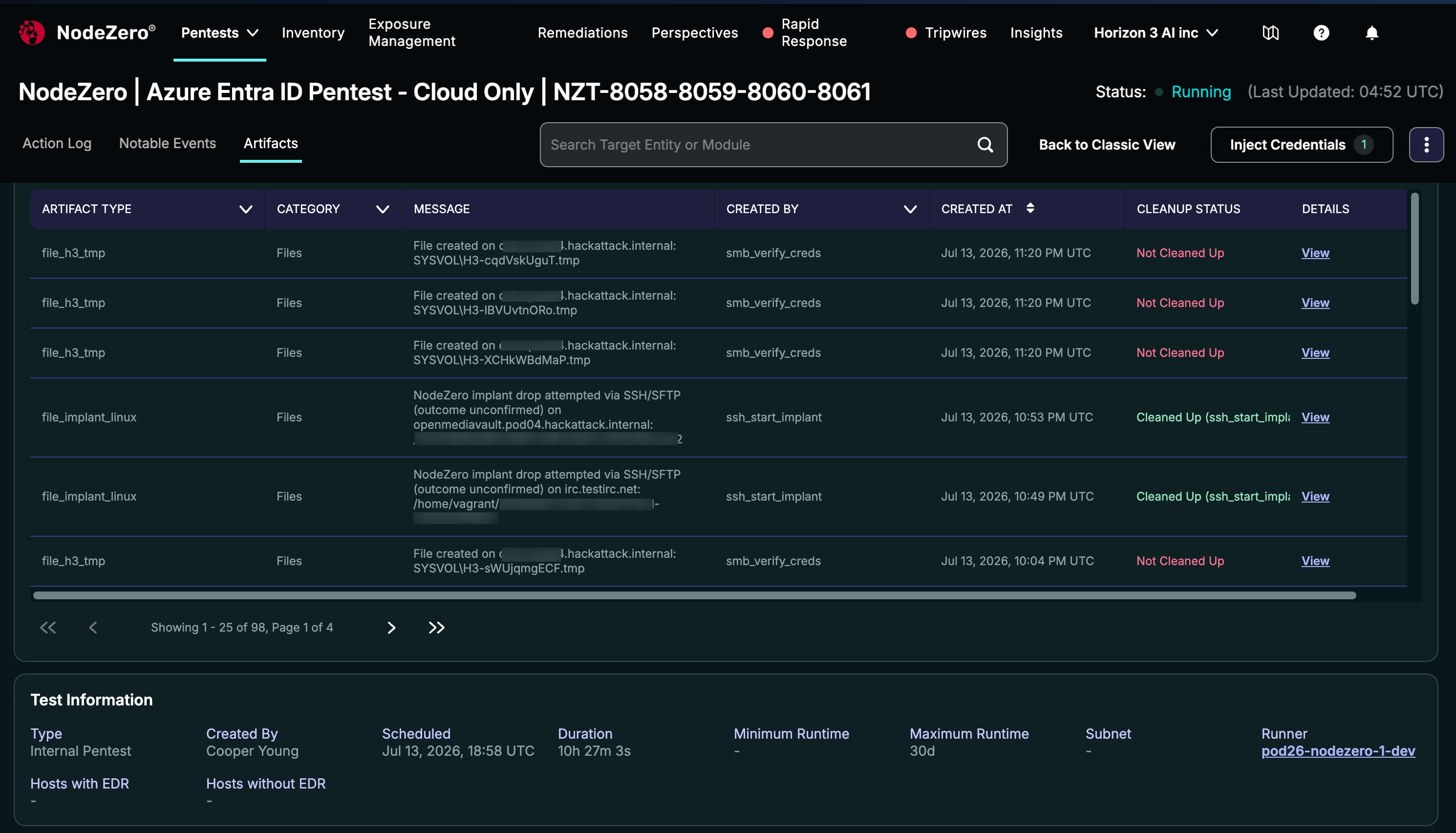Open Perspectives in the navigation

tap(695, 33)
